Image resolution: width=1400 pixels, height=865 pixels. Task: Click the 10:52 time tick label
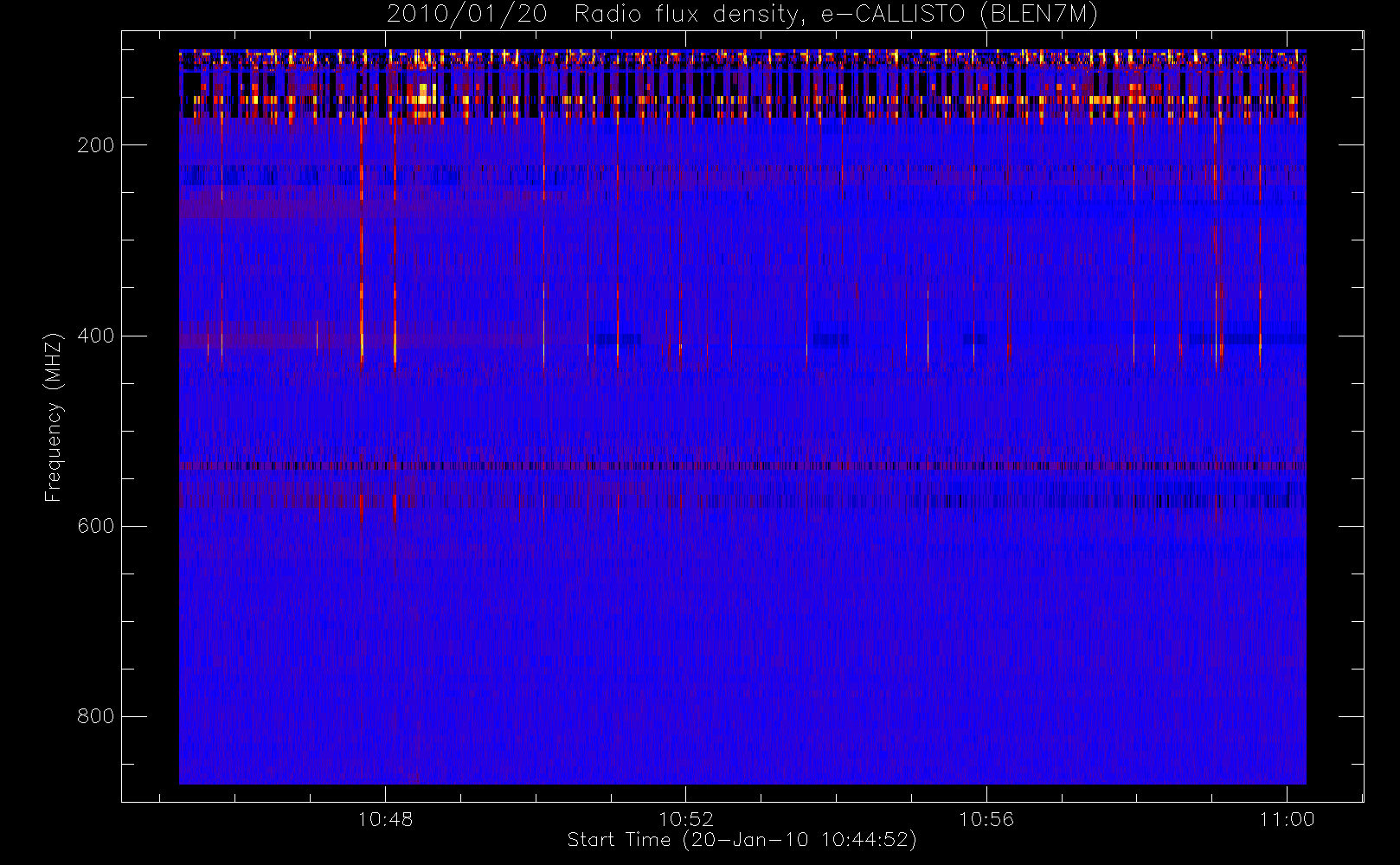coord(686,819)
